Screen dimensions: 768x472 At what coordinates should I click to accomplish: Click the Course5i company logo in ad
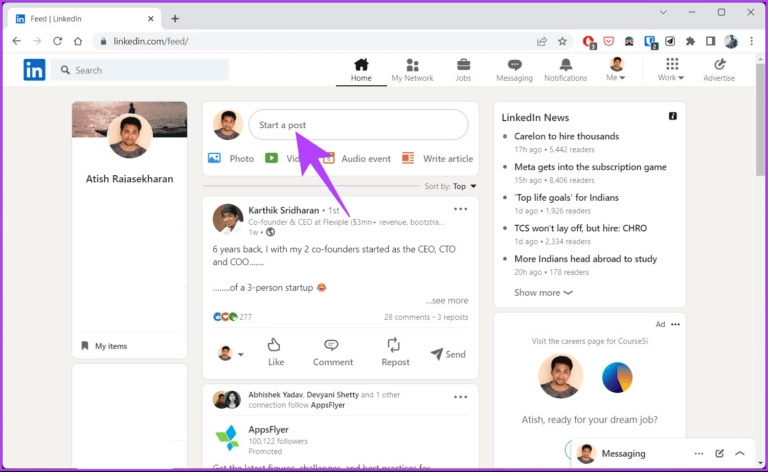tap(617, 377)
